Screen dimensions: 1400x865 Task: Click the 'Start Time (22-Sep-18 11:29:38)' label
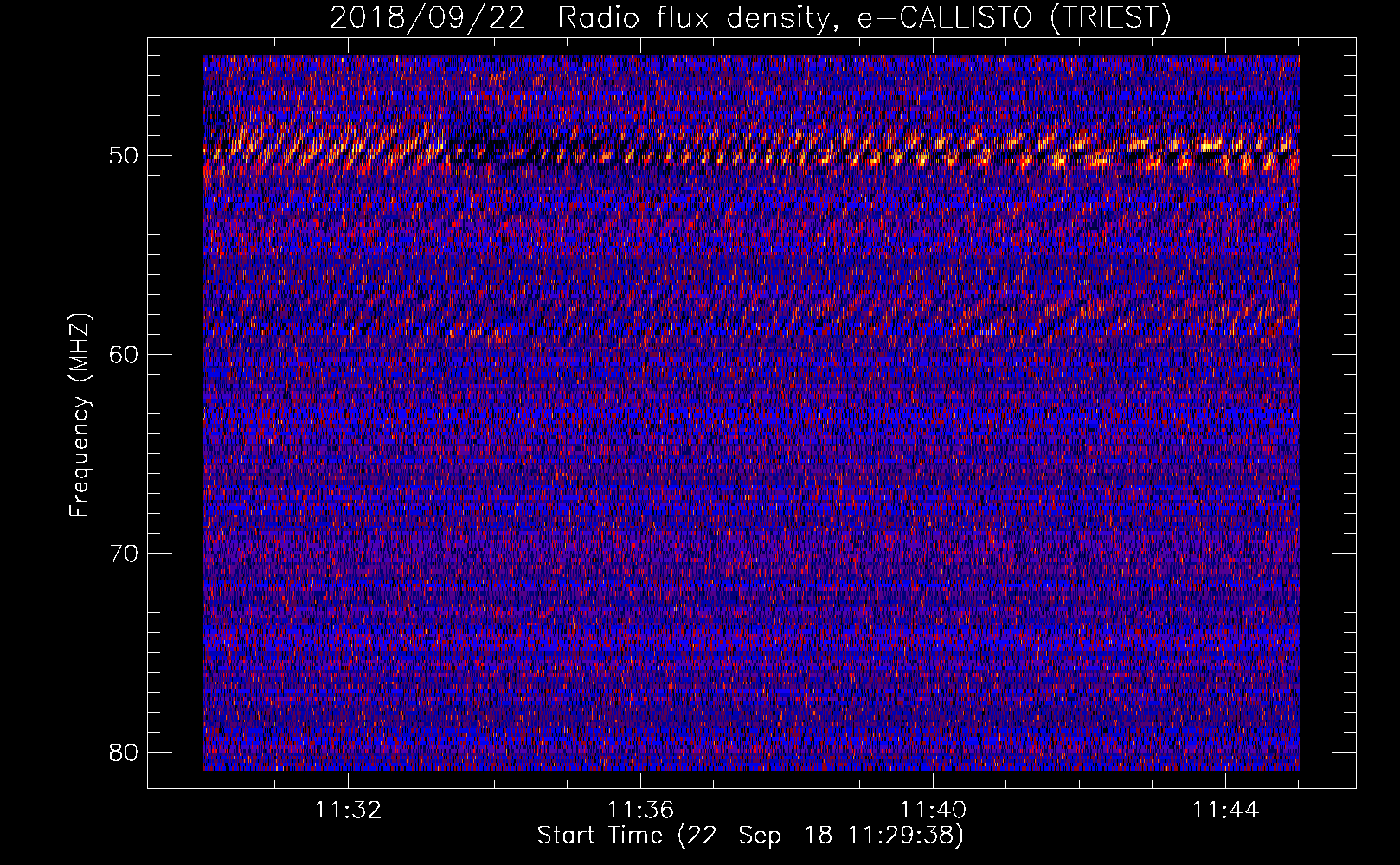750,836
